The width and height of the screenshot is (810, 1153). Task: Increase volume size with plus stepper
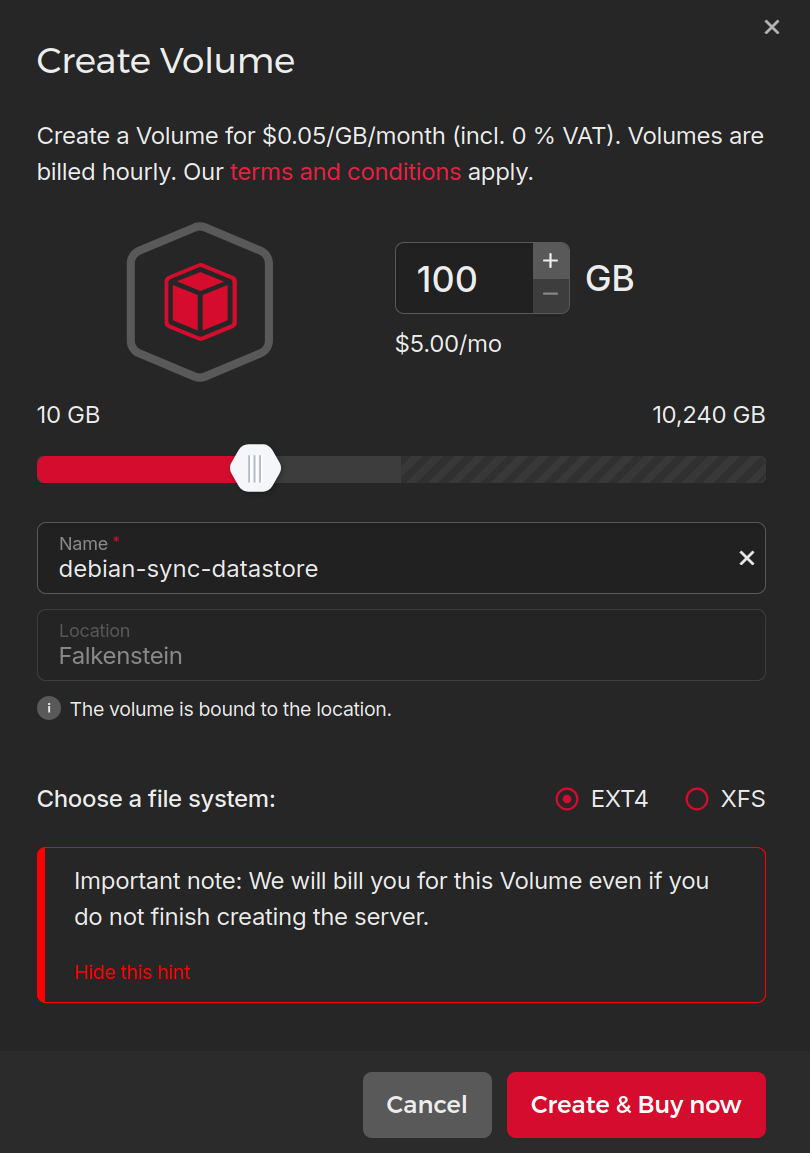pyautogui.click(x=550, y=261)
